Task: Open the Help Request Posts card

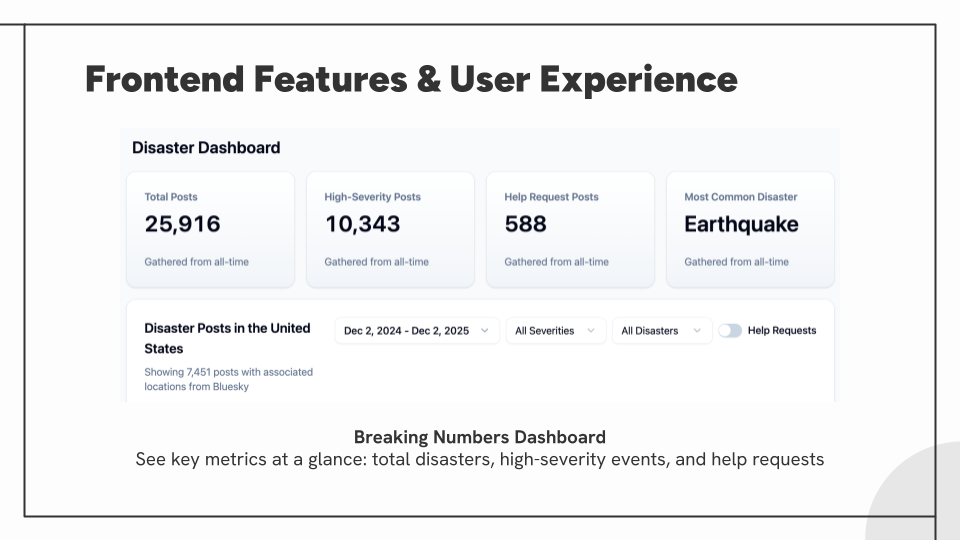Action: pyautogui.click(x=570, y=230)
